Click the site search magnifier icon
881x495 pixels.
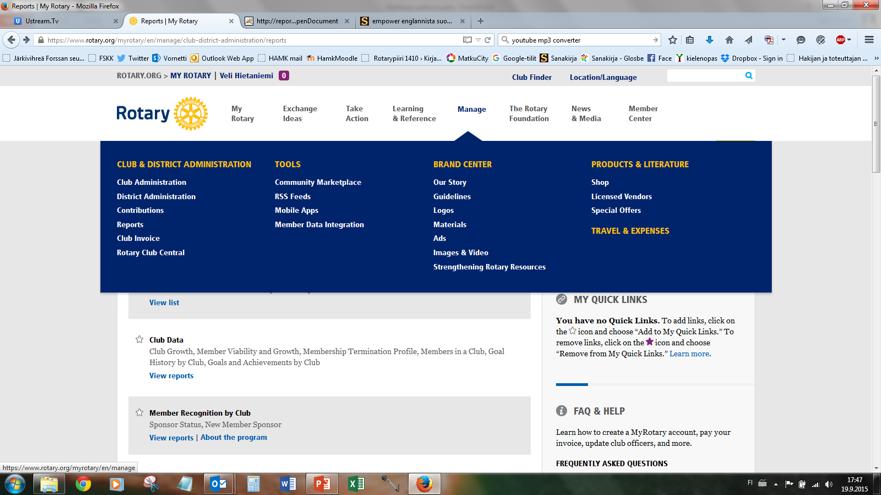coord(748,75)
